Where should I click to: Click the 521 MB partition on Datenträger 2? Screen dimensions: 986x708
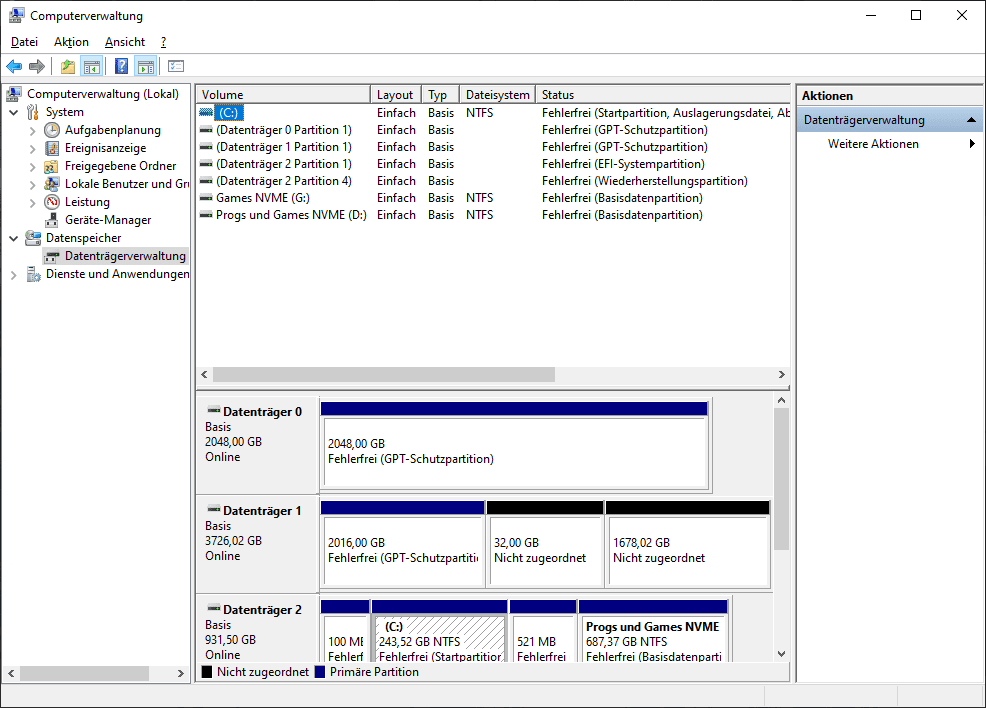point(543,631)
